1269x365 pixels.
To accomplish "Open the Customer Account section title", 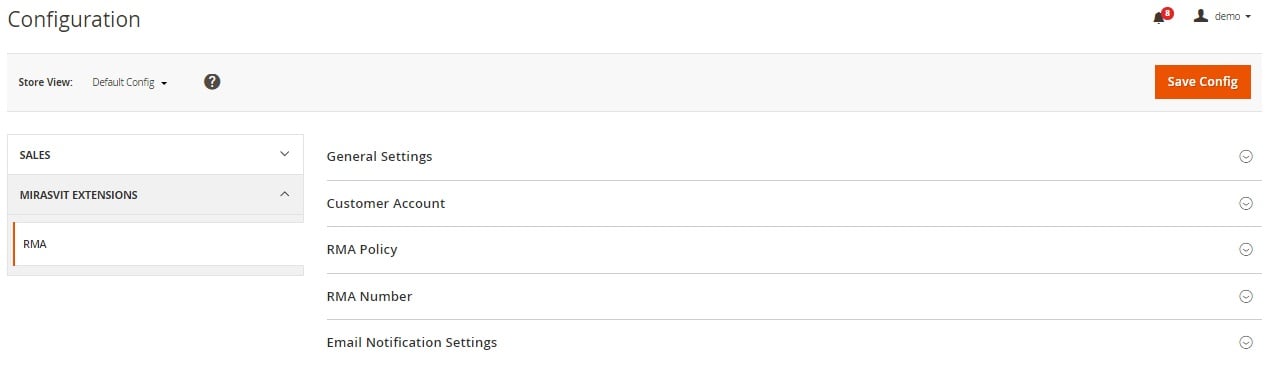I will (386, 203).
